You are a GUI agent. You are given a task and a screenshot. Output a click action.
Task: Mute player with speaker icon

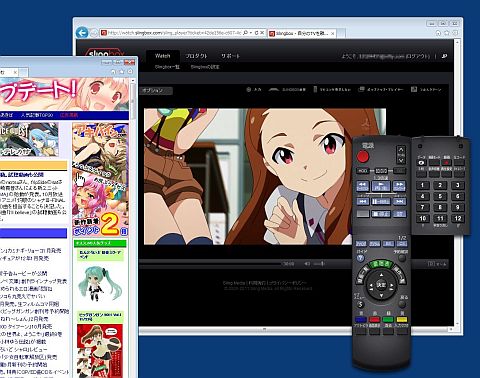pyautogui.click(x=307, y=264)
